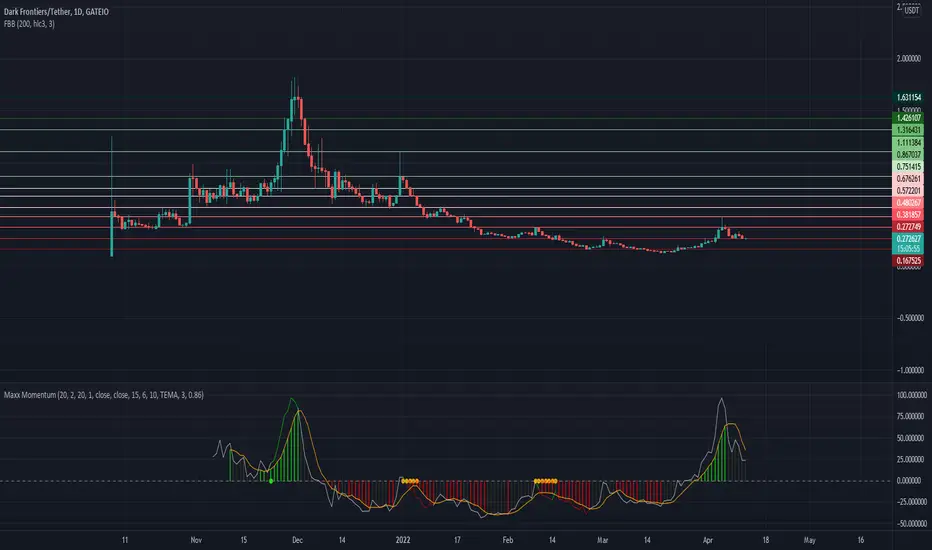Click the 1.631154 price label

point(909,97)
